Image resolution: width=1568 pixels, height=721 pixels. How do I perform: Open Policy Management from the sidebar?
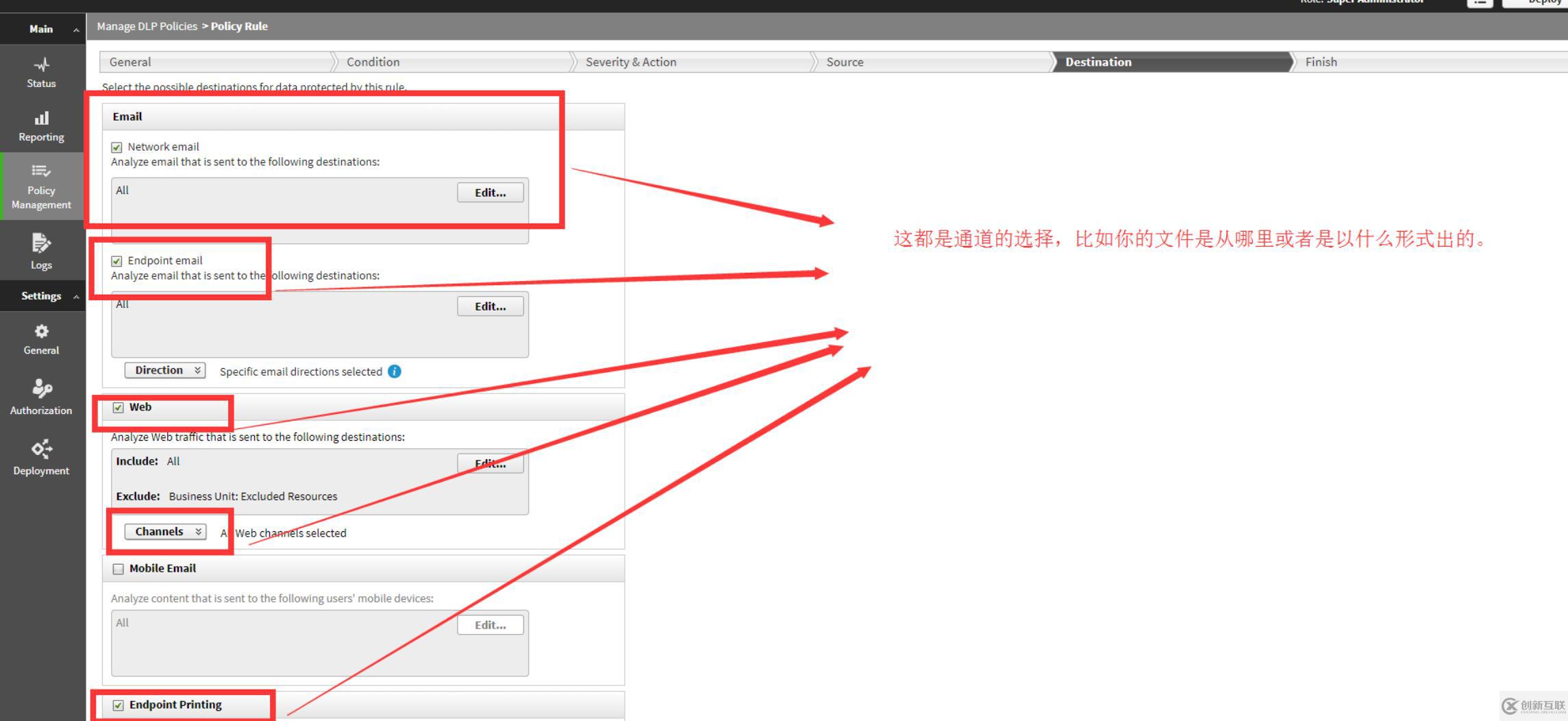[x=41, y=185]
